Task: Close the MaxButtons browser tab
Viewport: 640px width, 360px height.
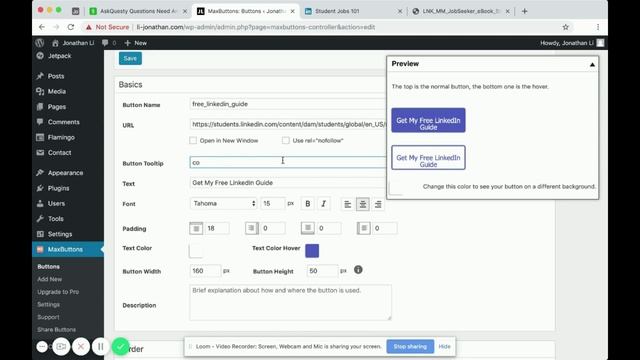Action: (x=292, y=11)
